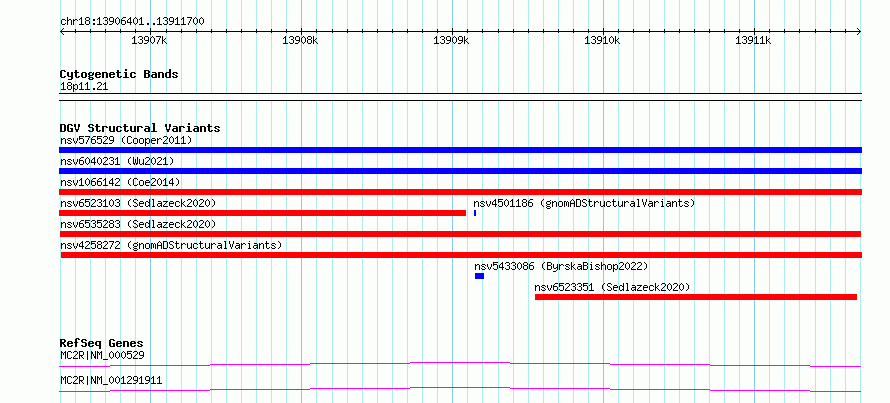Screen dimensions: 890x403
Task: Click the nsv6523103 (Sedlazeck2020) red variant bar
Action: 262,213
